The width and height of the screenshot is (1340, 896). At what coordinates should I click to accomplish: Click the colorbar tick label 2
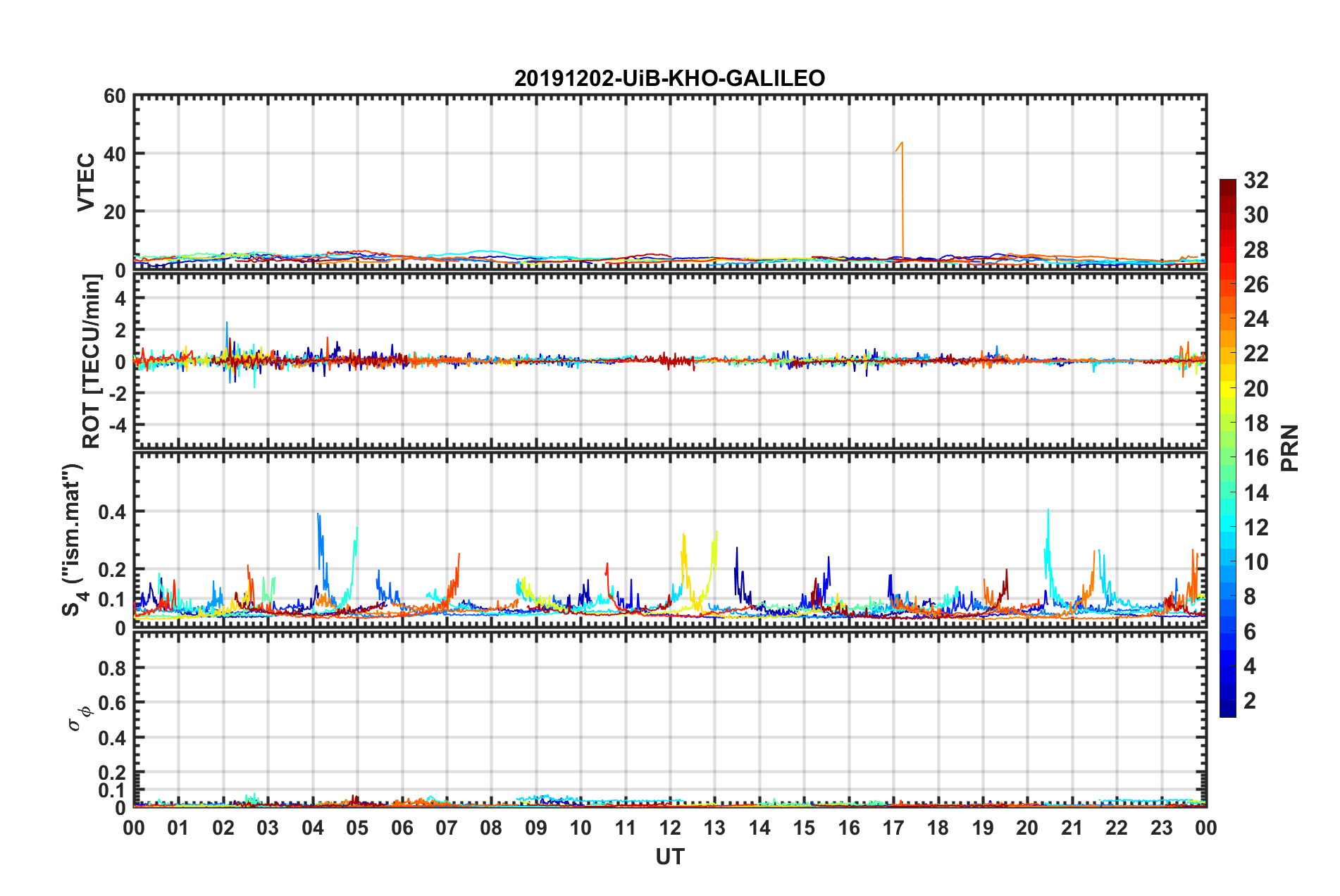point(1250,700)
